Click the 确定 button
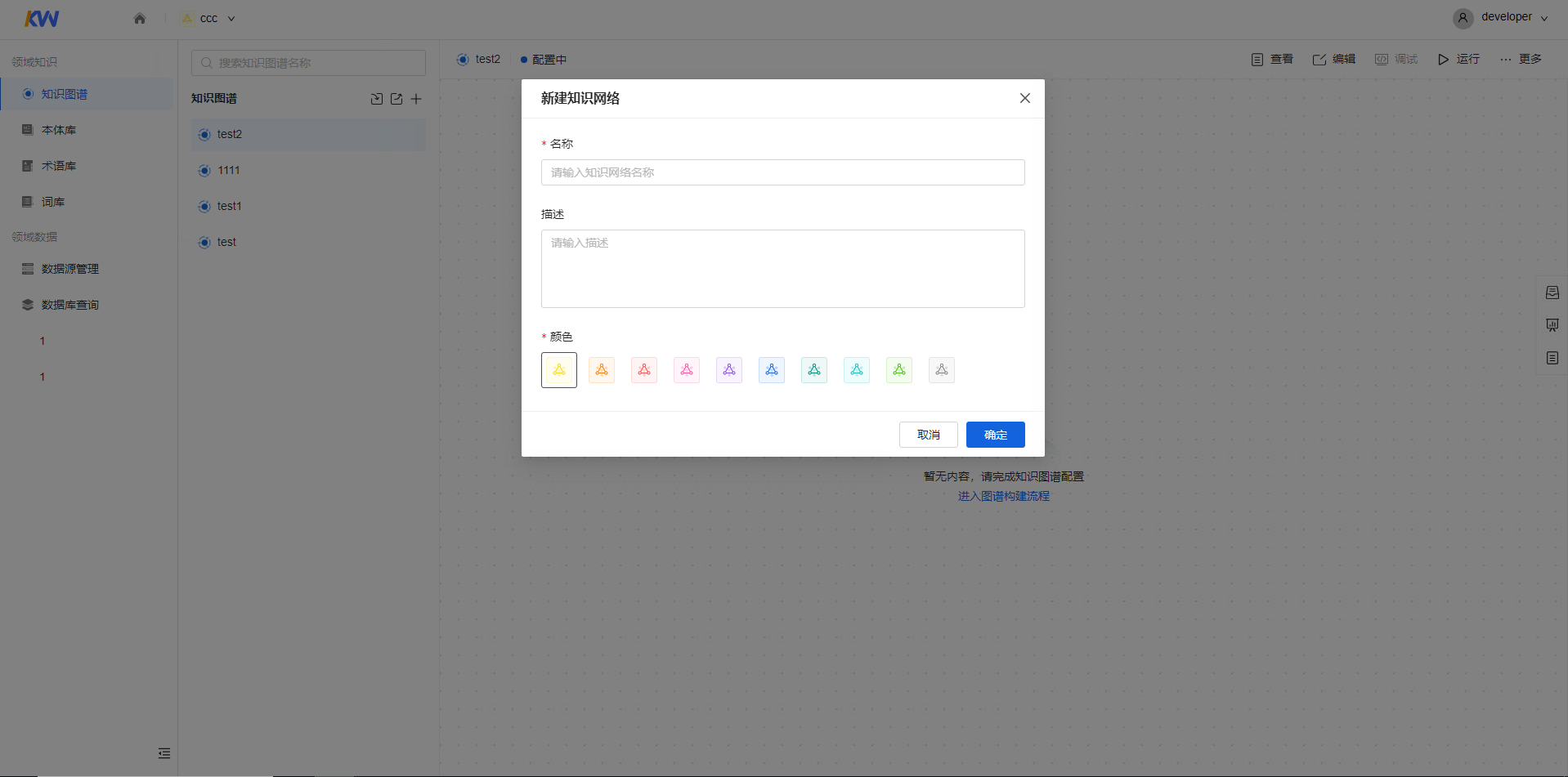This screenshot has height=777, width=1568. point(996,435)
